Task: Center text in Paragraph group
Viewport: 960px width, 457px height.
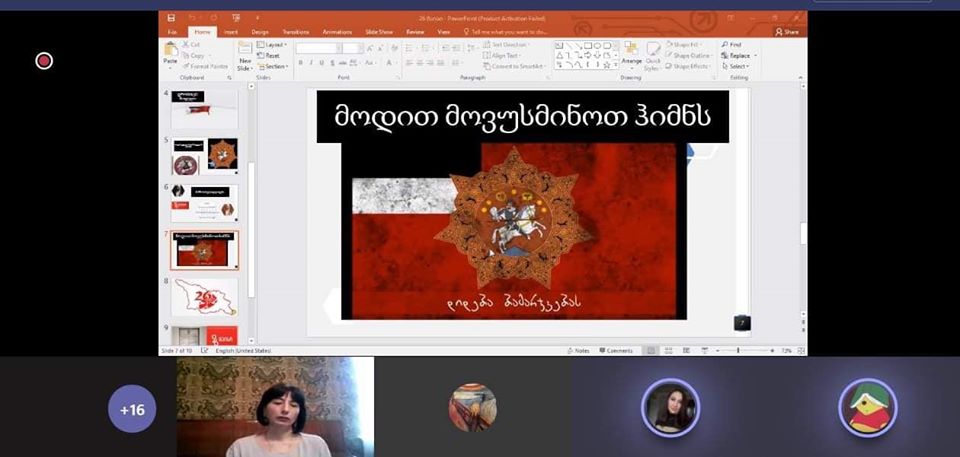Action: tap(420, 63)
